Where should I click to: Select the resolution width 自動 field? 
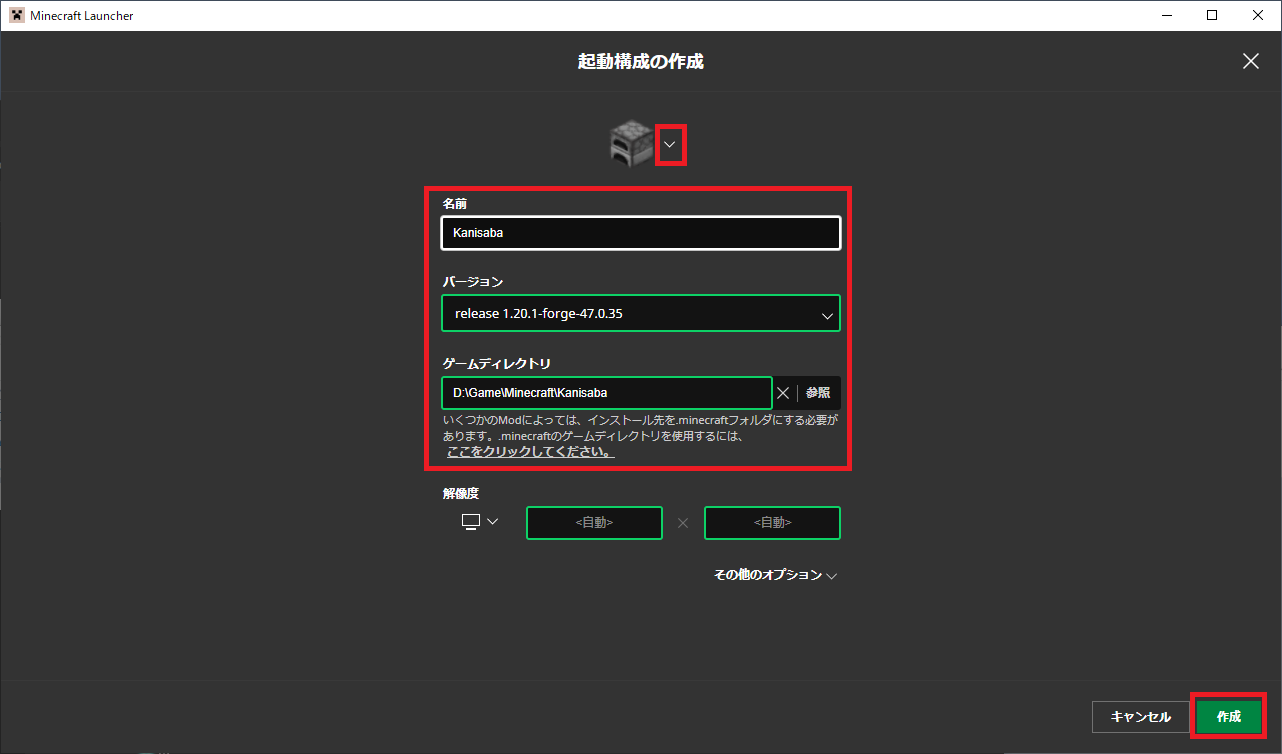[x=594, y=523]
